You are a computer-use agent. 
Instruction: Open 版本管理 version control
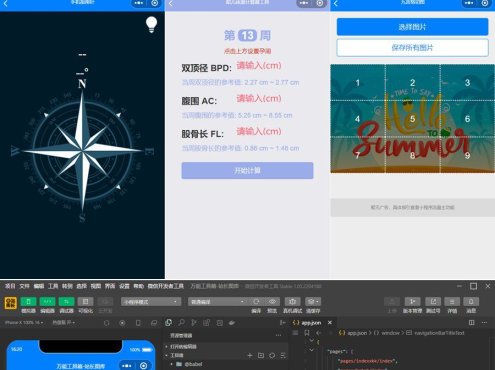coord(412,302)
